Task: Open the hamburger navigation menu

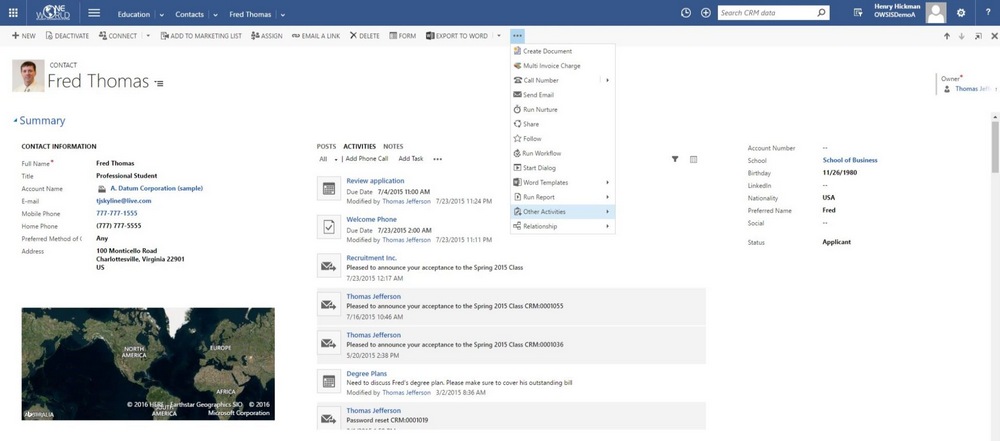Action: coord(94,13)
